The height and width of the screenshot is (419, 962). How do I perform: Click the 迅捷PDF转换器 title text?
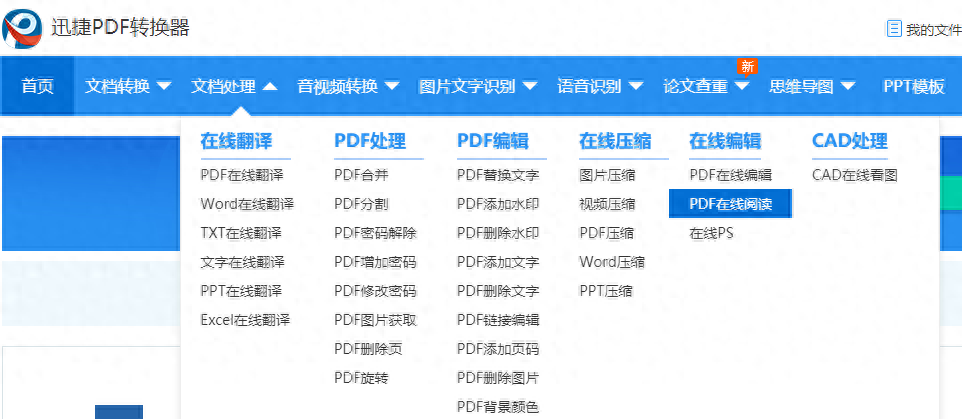coord(120,28)
